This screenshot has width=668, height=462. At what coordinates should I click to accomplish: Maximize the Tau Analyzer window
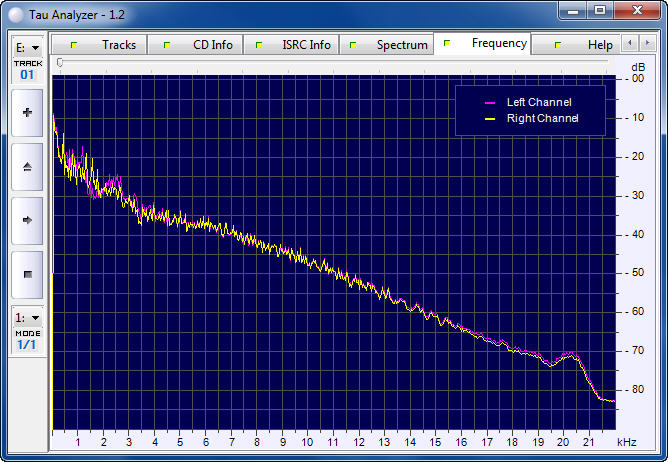click(x=599, y=10)
